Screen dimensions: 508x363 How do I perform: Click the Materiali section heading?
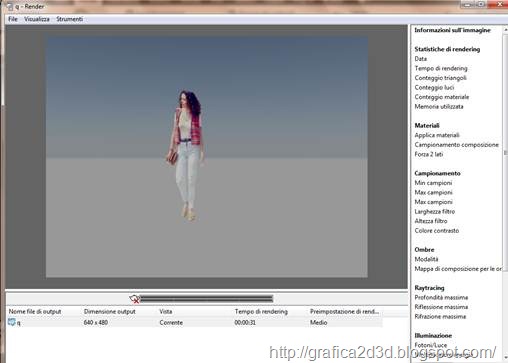(427, 125)
